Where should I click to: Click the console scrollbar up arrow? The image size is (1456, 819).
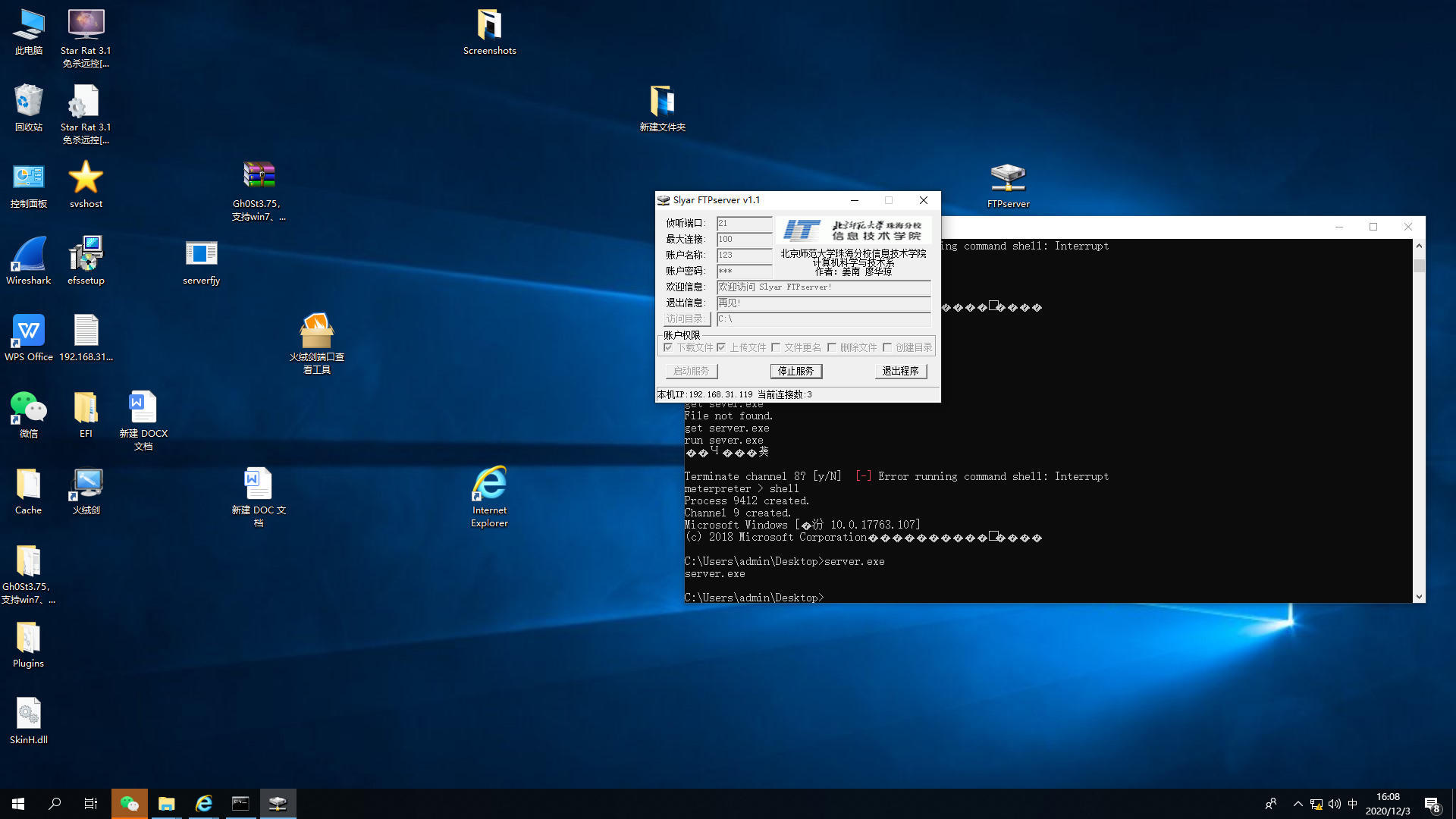pyautogui.click(x=1419, y=246)
